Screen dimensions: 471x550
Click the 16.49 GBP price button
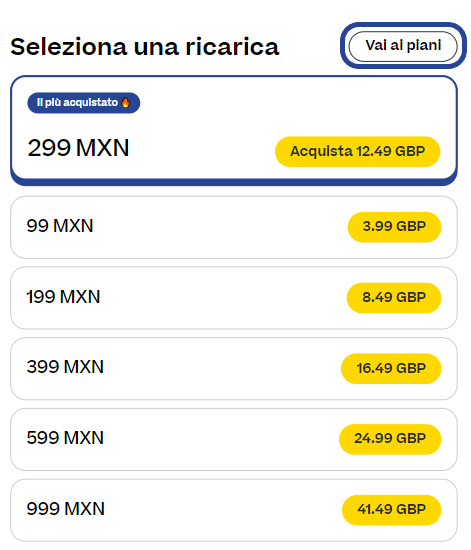[x=391, y=369]
